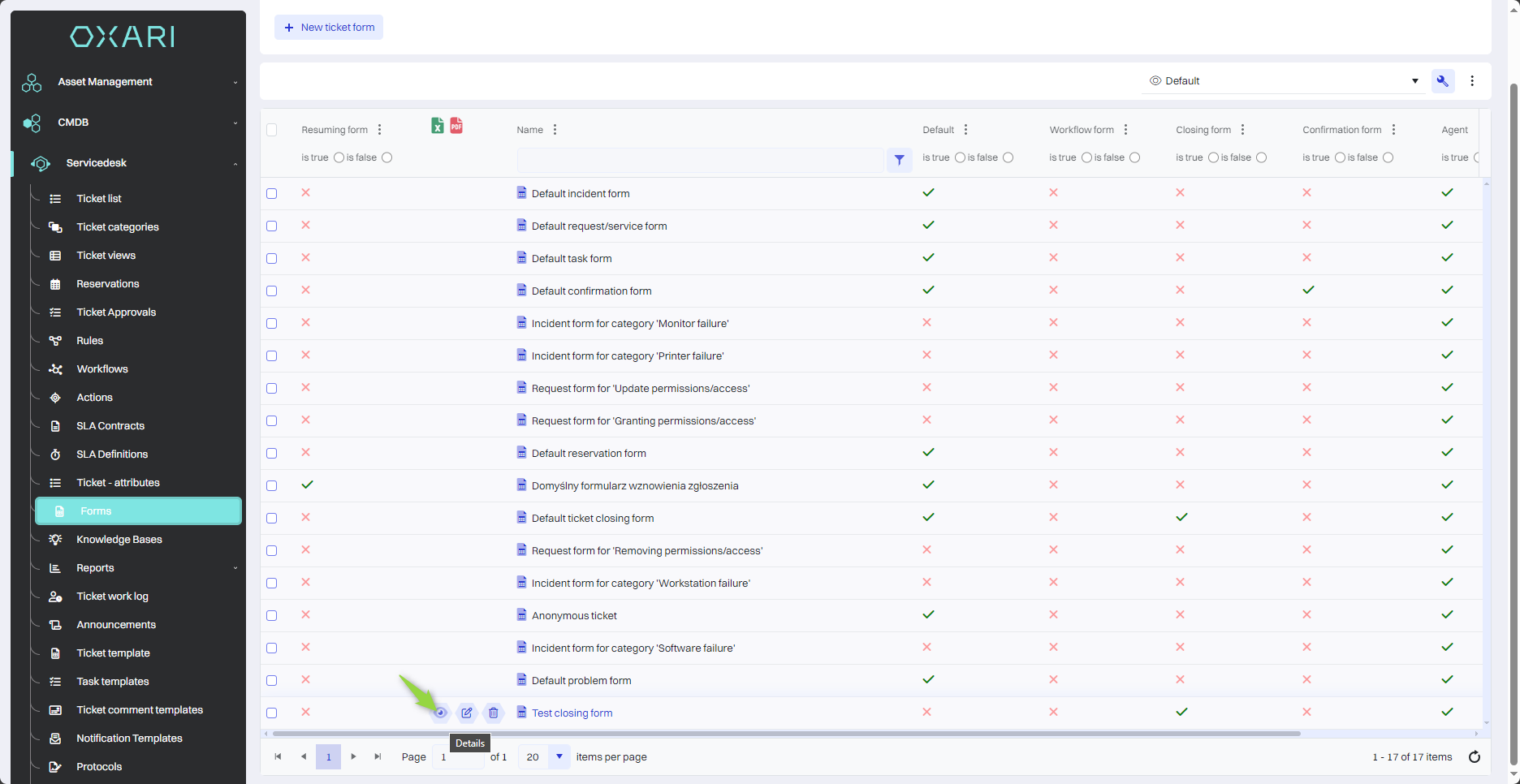Check the select-all checkbox in table header

coord(272,130)
